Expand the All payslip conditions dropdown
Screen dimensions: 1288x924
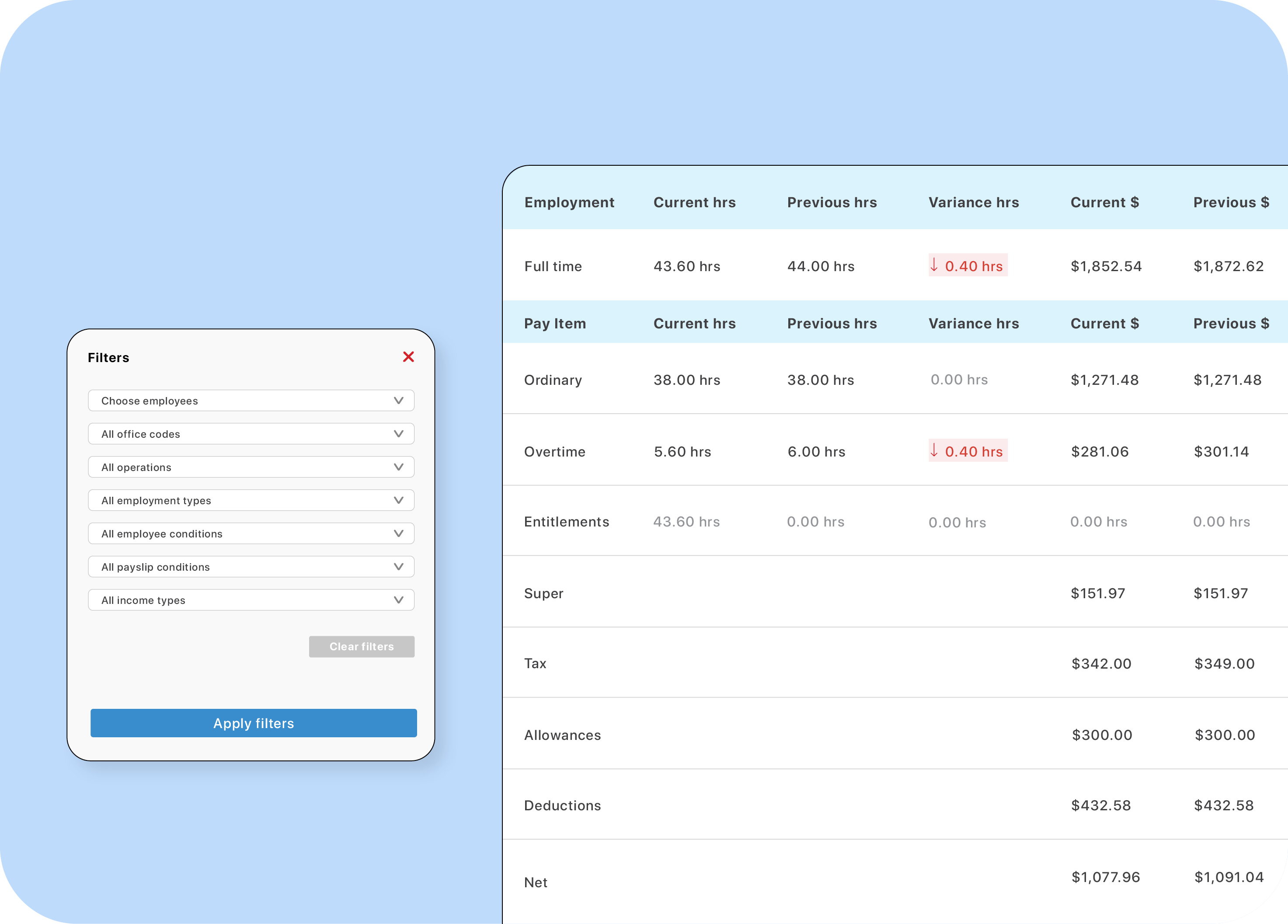point(251,566)
